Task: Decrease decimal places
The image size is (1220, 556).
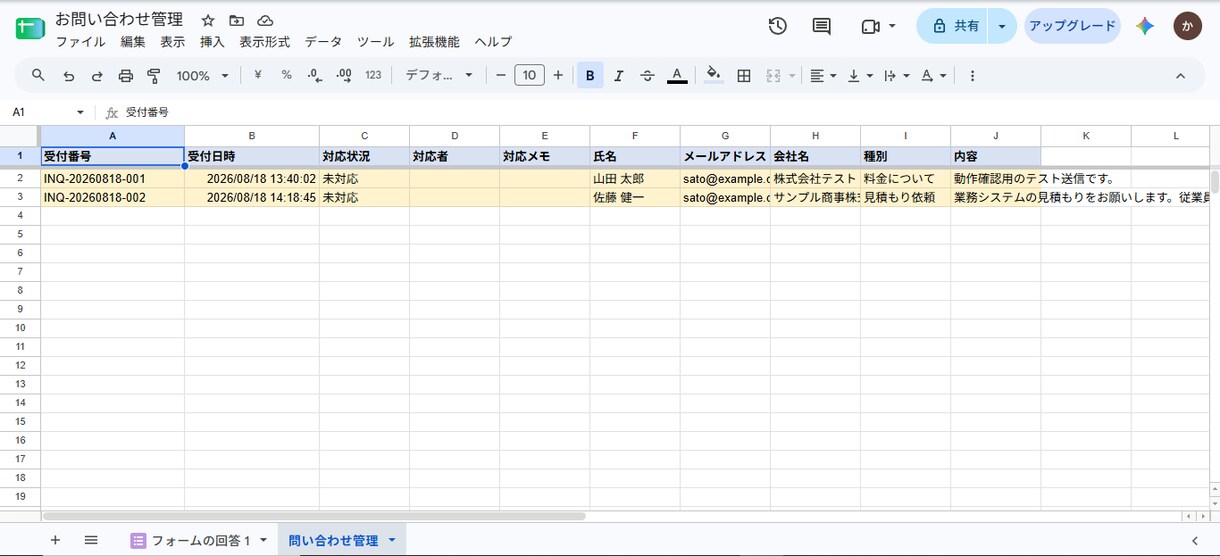Action: 315,75
